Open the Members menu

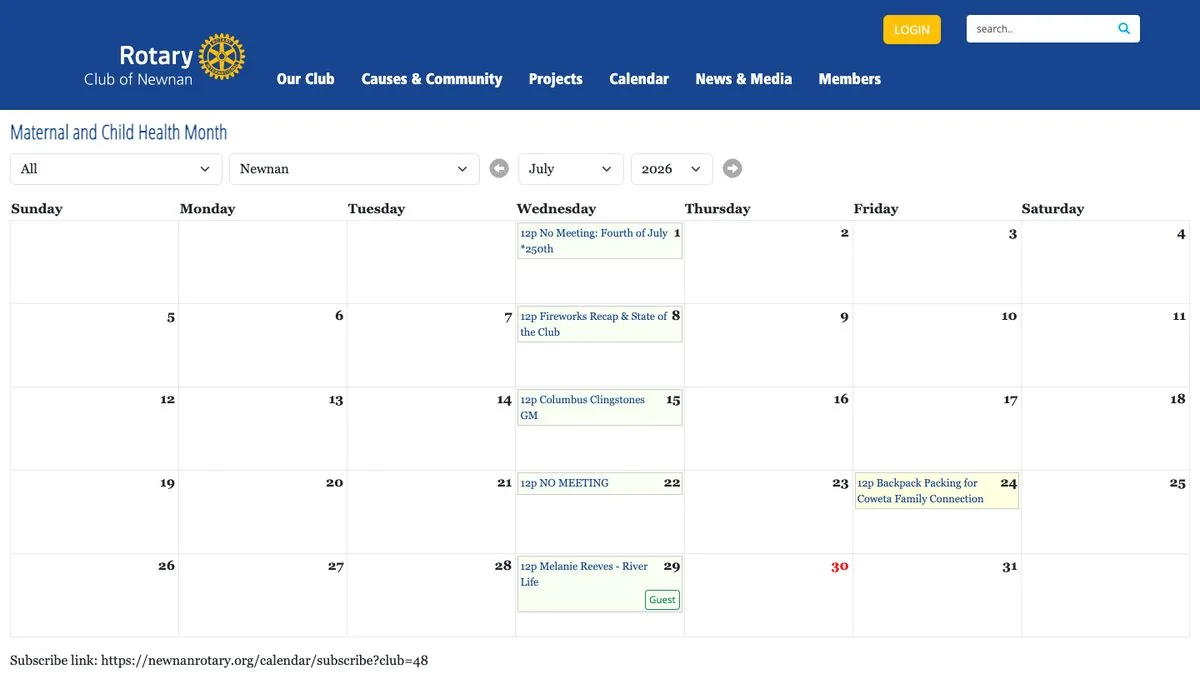point(849,79)
